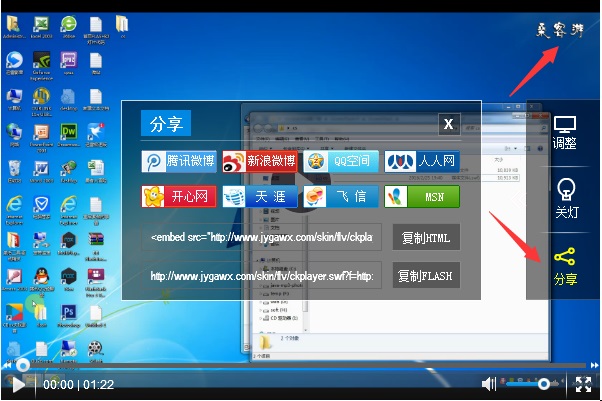This screenshot has width=602, height=401.
Task: Click the 复制FLASH button
Action: pyautogui.click(x=426, y=275)
